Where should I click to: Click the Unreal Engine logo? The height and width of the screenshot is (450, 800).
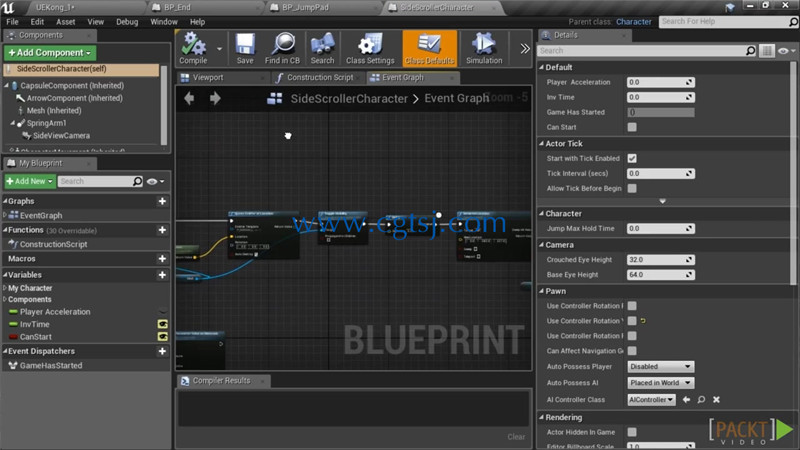coord(9,7)
